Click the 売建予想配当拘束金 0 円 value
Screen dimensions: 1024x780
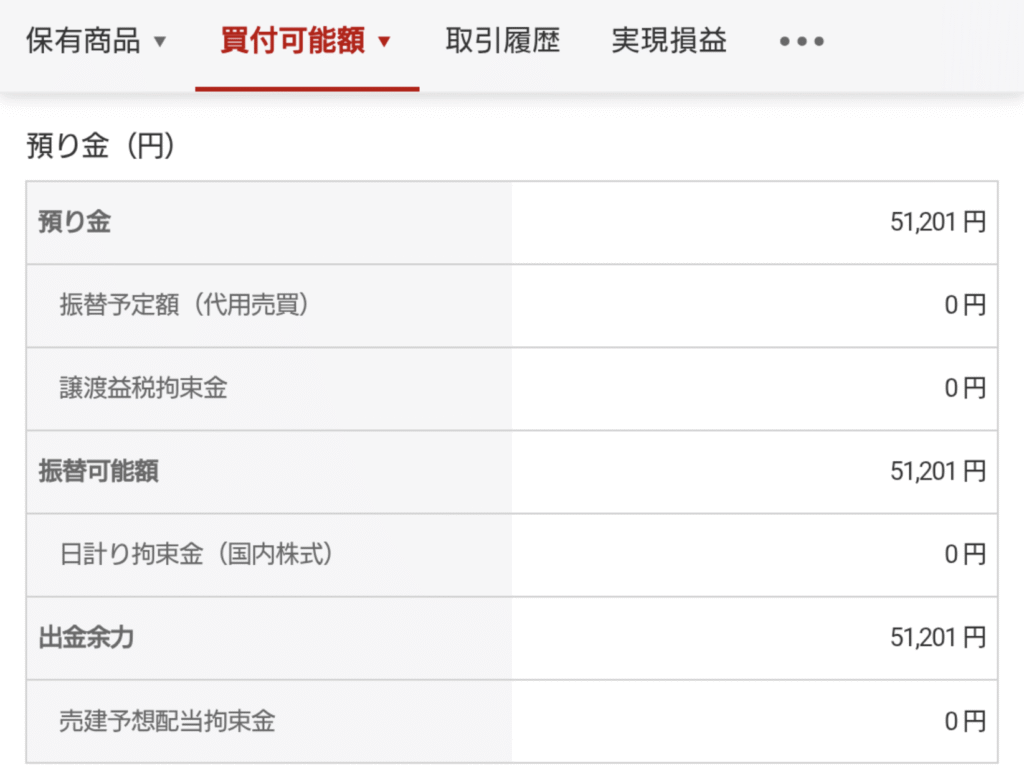point(965,721)
